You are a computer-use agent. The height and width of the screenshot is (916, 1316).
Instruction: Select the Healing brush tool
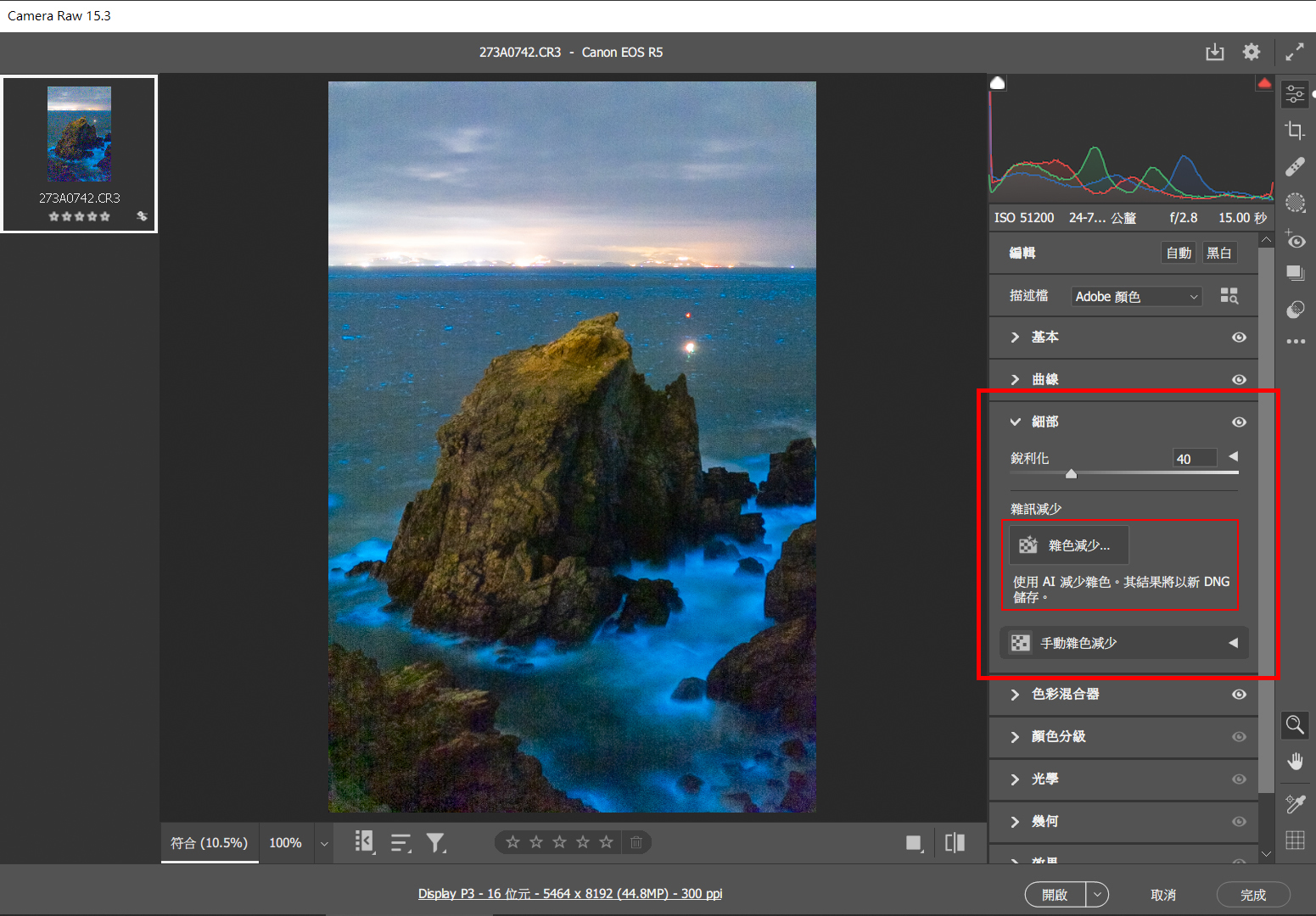(1295, 166)
